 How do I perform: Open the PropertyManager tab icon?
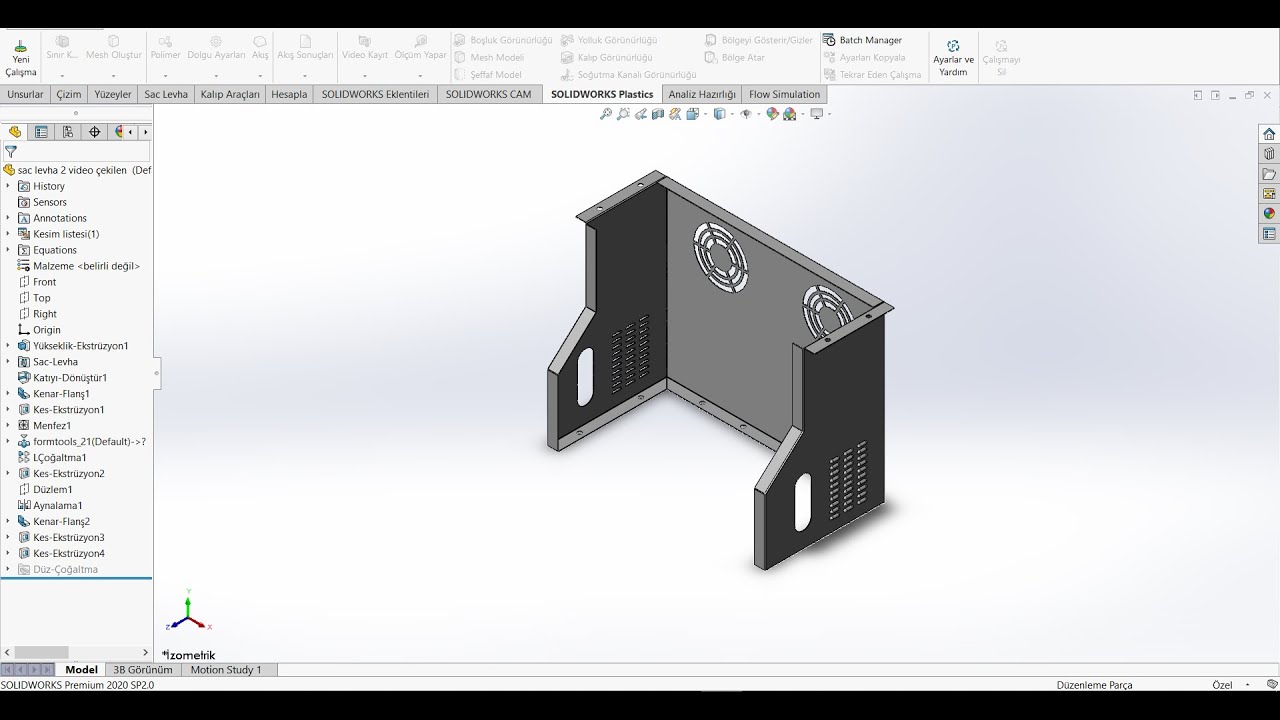tap(41, 132)
